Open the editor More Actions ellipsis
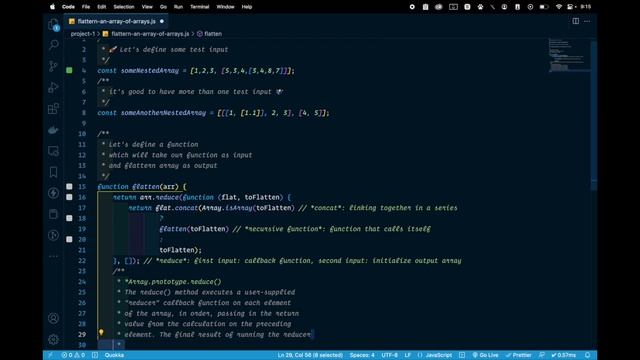Viewport: 640px width, 360px height. coord(587,21)
